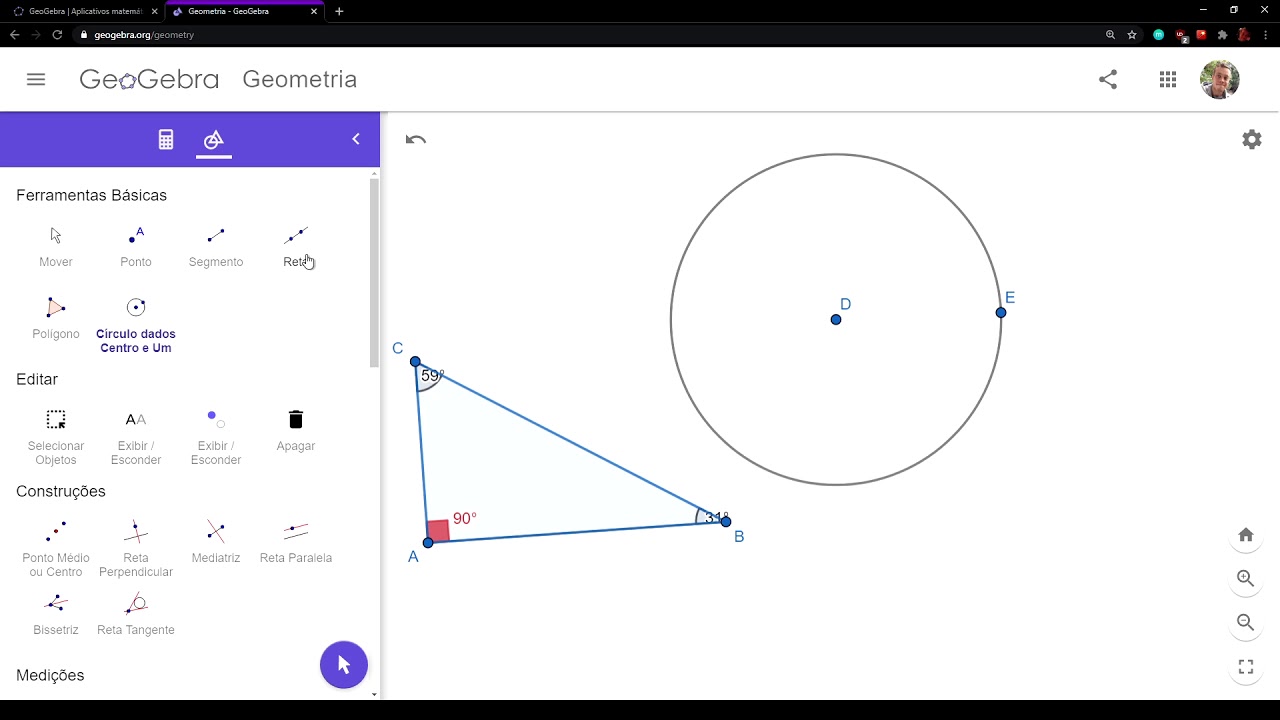Open the Chrome three-dot menu
This screenshot has width=1280, height=720.
[1266, 34]
